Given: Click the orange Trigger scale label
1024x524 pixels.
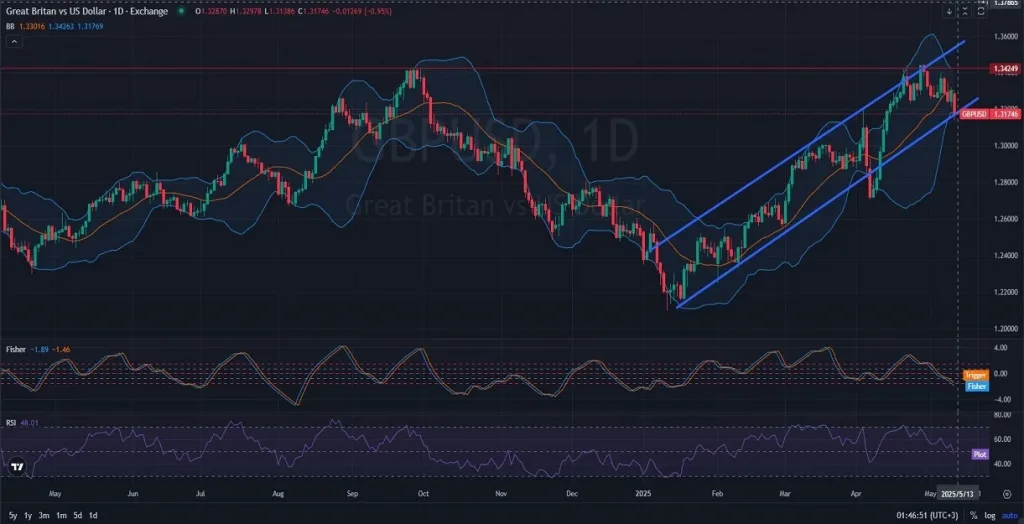Looking at the screenshot, I should coord(976,376).
